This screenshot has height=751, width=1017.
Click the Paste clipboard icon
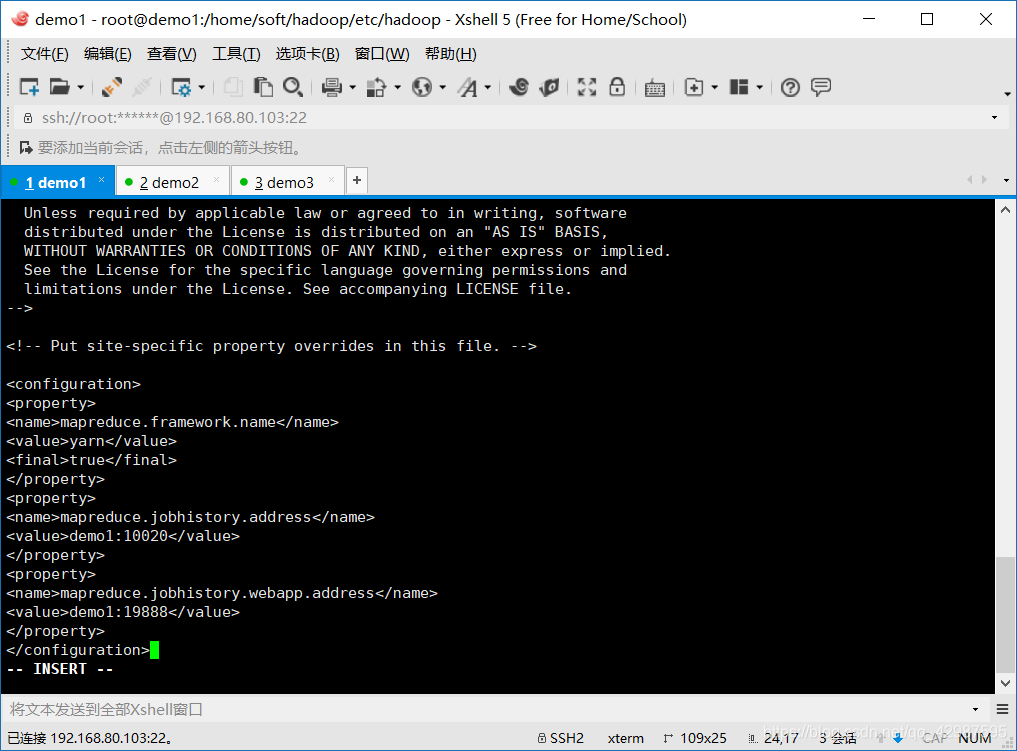click(x=263, y=87)
